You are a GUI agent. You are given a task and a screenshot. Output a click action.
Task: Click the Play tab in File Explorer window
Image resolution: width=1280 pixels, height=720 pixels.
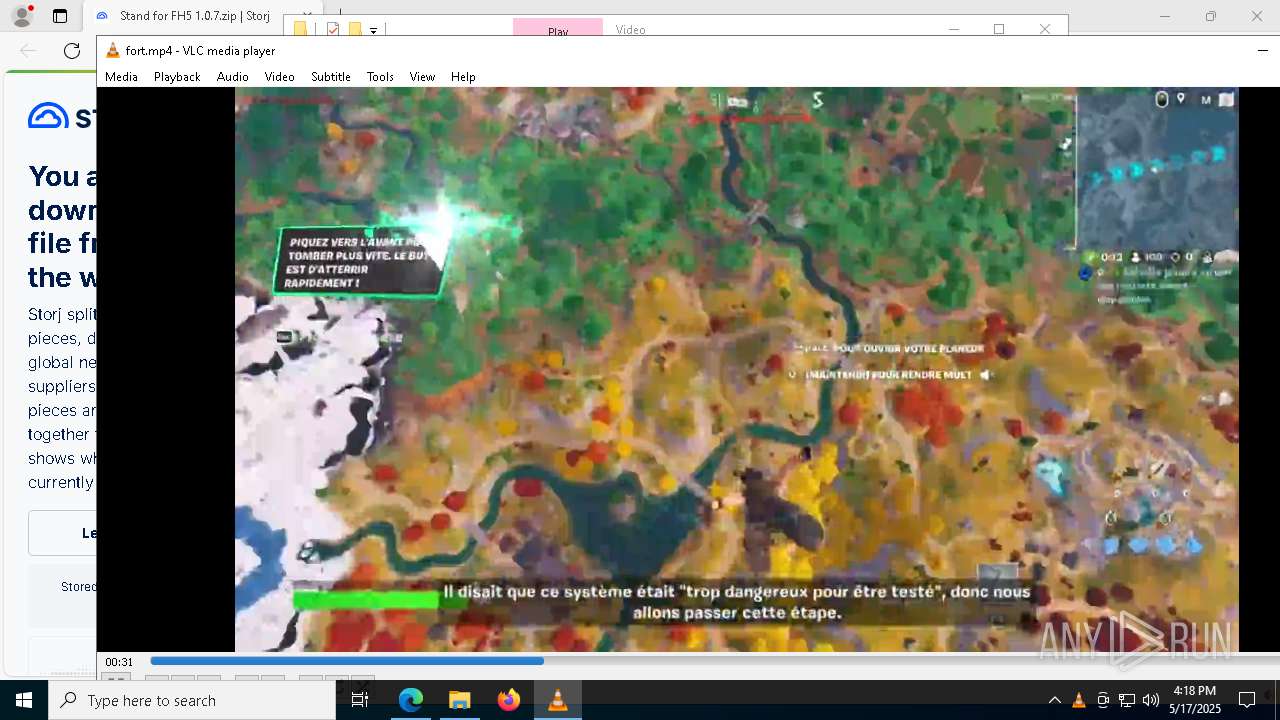click(x=558, y=29)
